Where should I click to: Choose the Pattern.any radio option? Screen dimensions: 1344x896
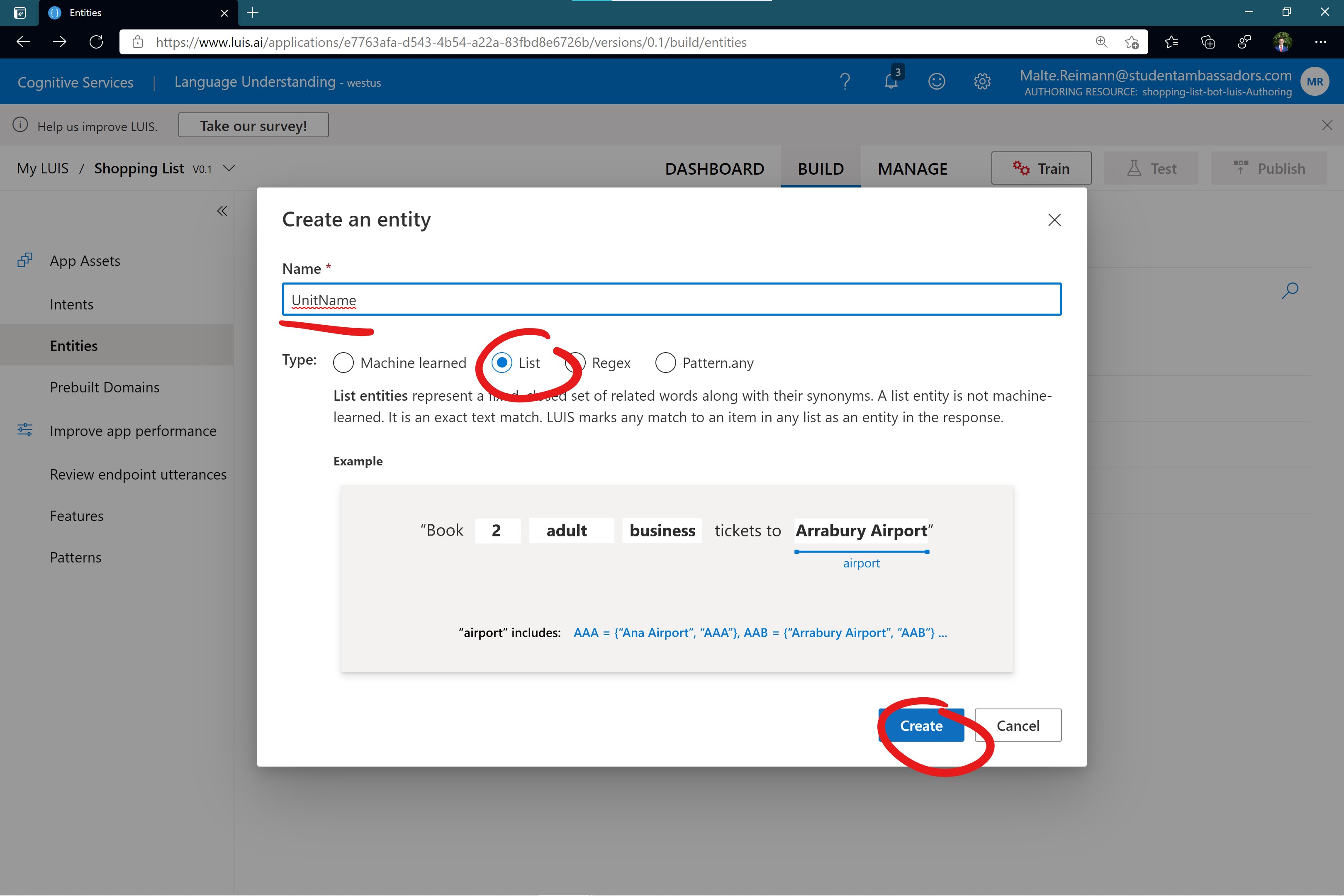tap(665, 363)
